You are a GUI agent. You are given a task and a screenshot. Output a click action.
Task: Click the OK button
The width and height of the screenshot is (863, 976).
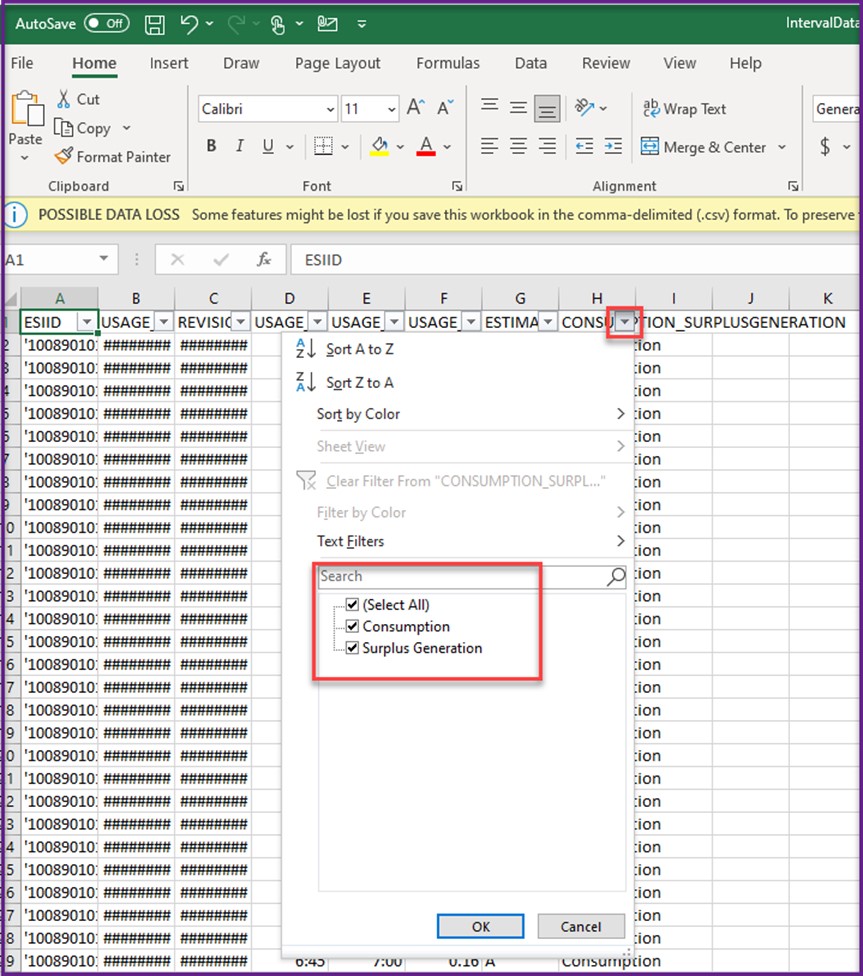point(480,927)
